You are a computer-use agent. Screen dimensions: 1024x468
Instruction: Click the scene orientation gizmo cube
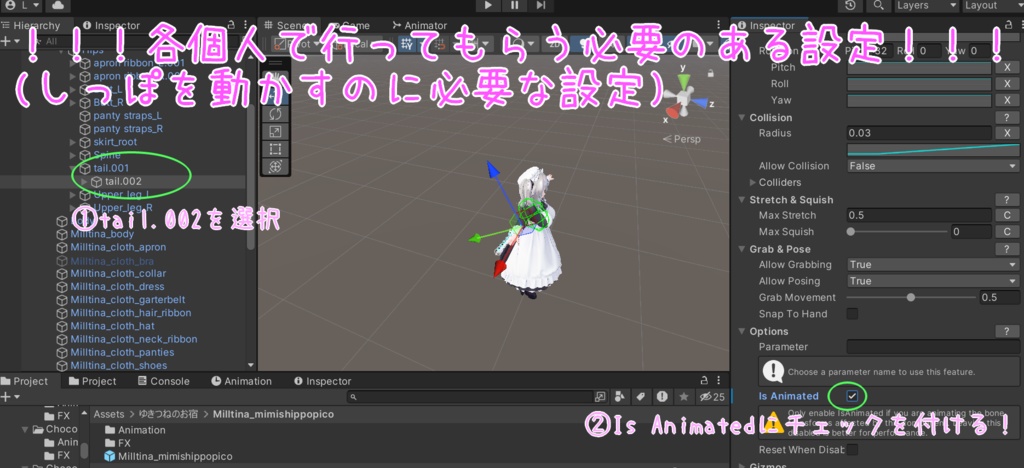[684, 98]
